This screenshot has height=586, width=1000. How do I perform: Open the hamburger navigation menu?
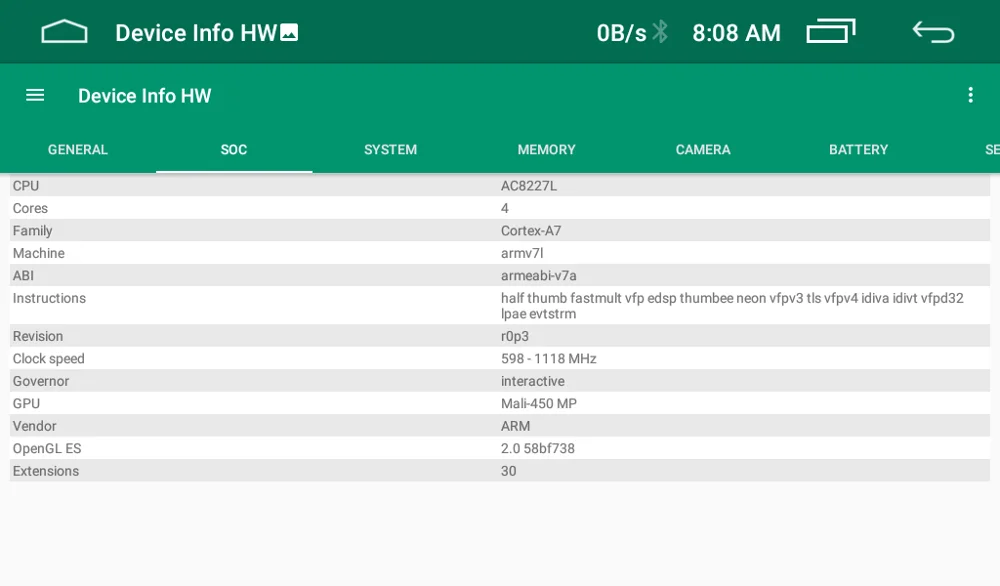coord(35,96)
